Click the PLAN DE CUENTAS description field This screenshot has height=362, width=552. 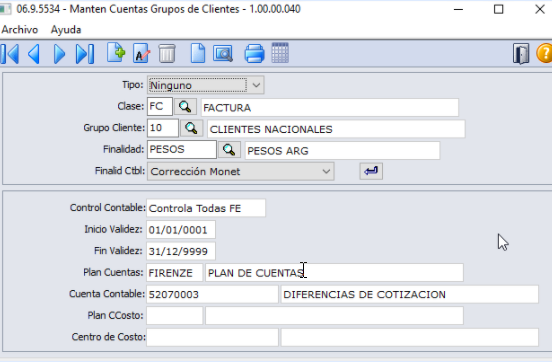point(334,273)
